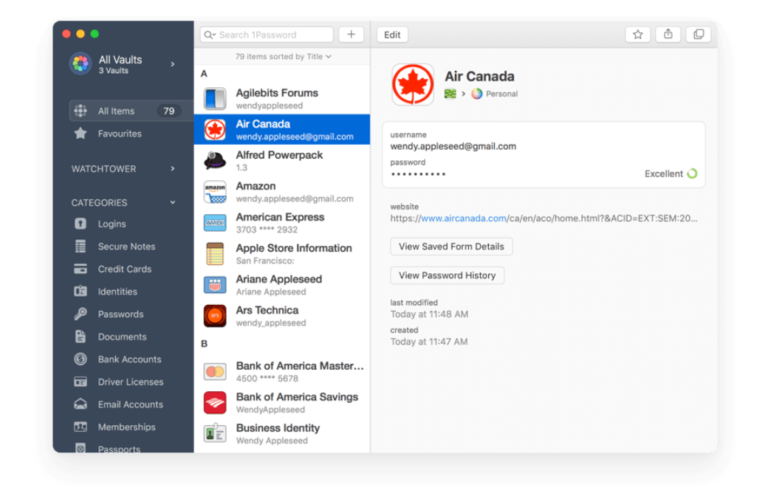
Task: Select the American Express card entry
Action: point(282,223)
